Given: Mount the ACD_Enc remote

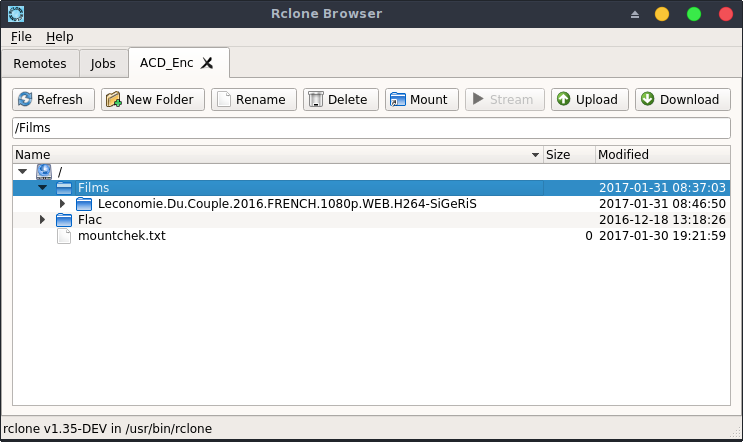Looking at the screenshot, I should point(422,99).
